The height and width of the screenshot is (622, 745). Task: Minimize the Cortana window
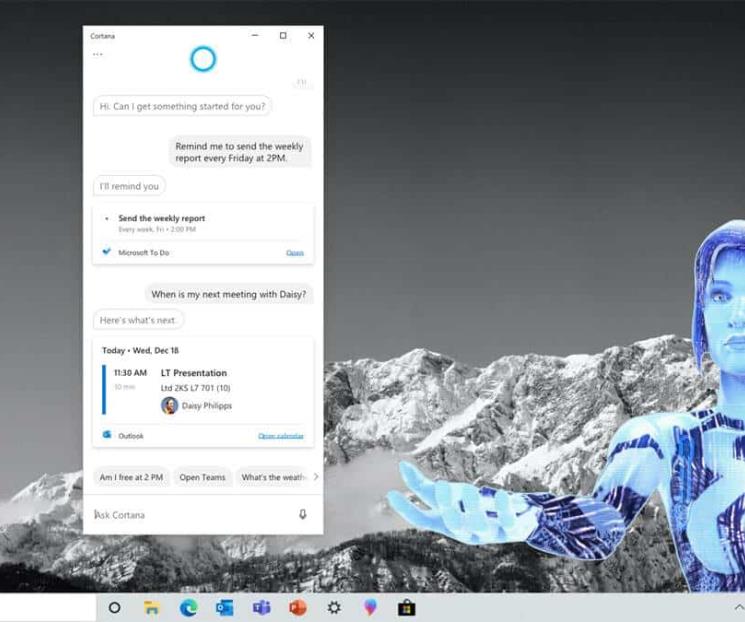(x=255, y=36)
